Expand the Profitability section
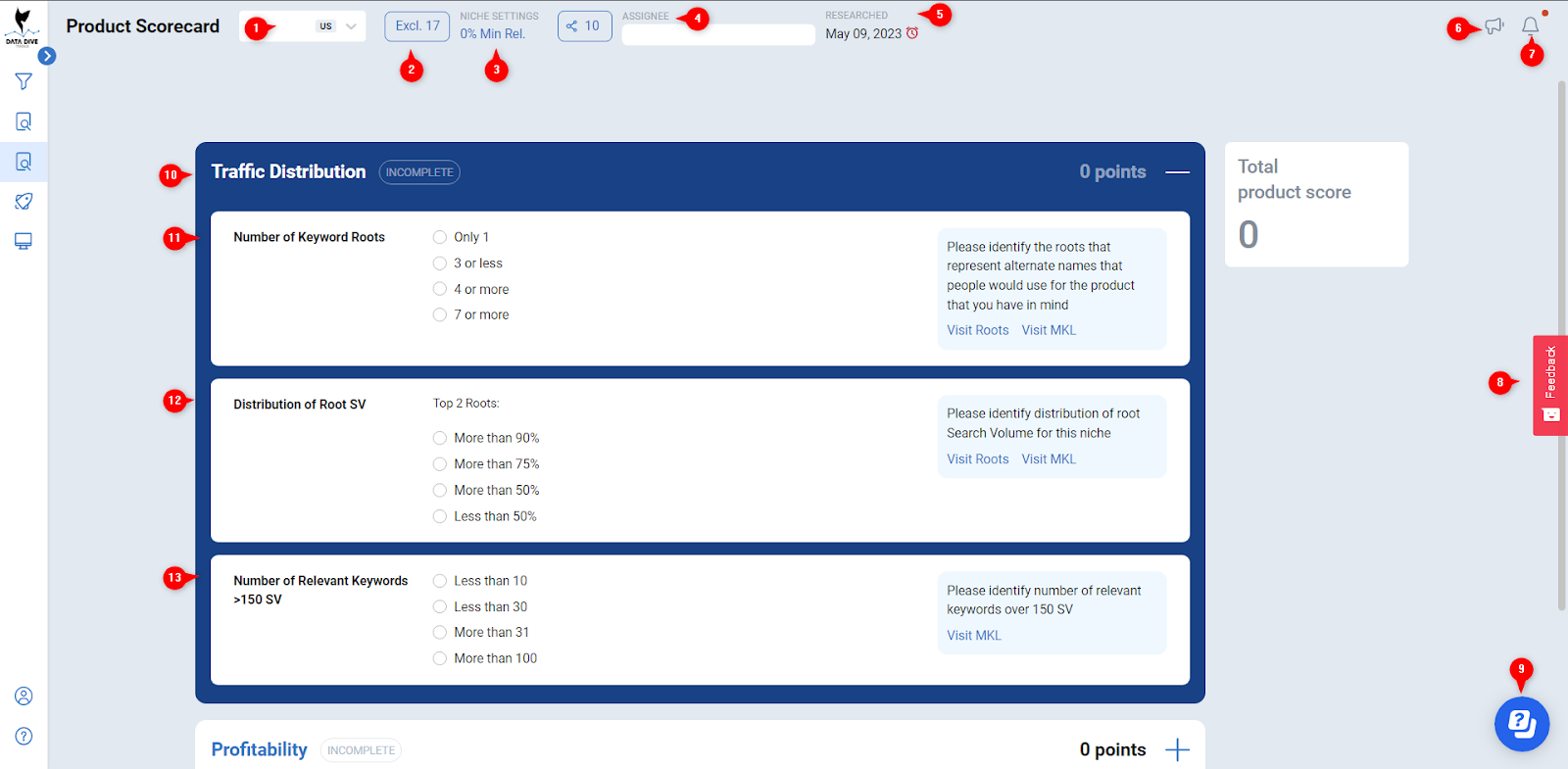The width and height of the screenshot is (1568, 769). point(1177,750)
